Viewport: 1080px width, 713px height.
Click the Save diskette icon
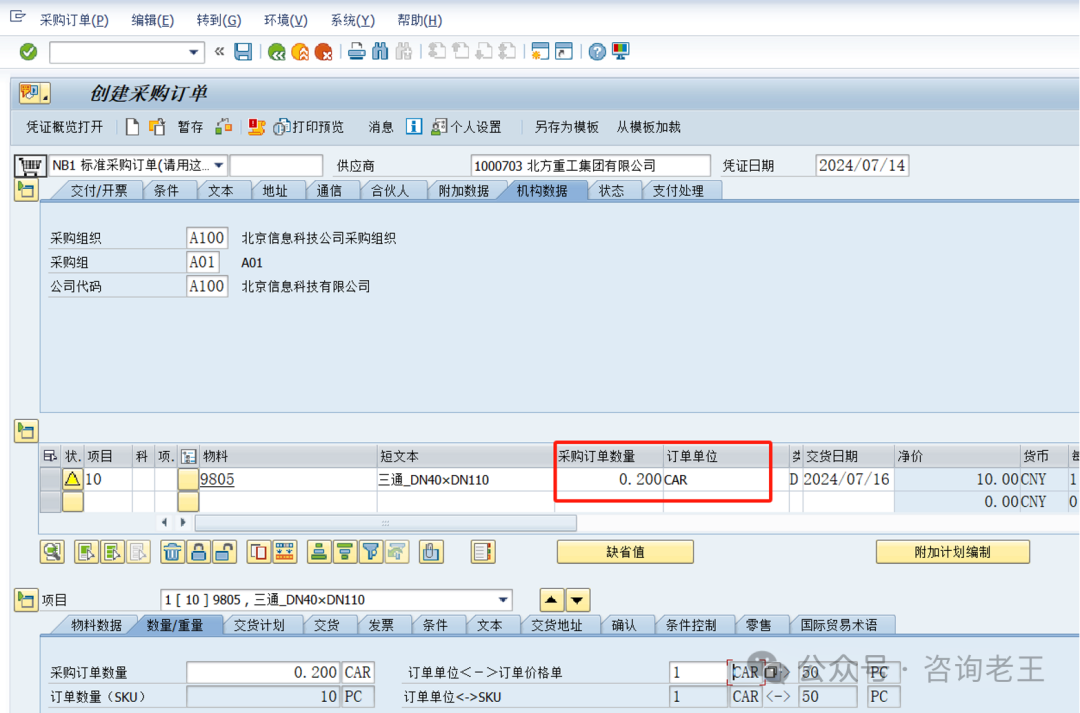(243, 52)
